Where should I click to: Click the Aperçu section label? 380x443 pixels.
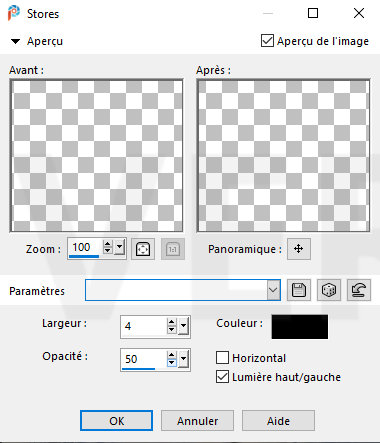[45, 41]
